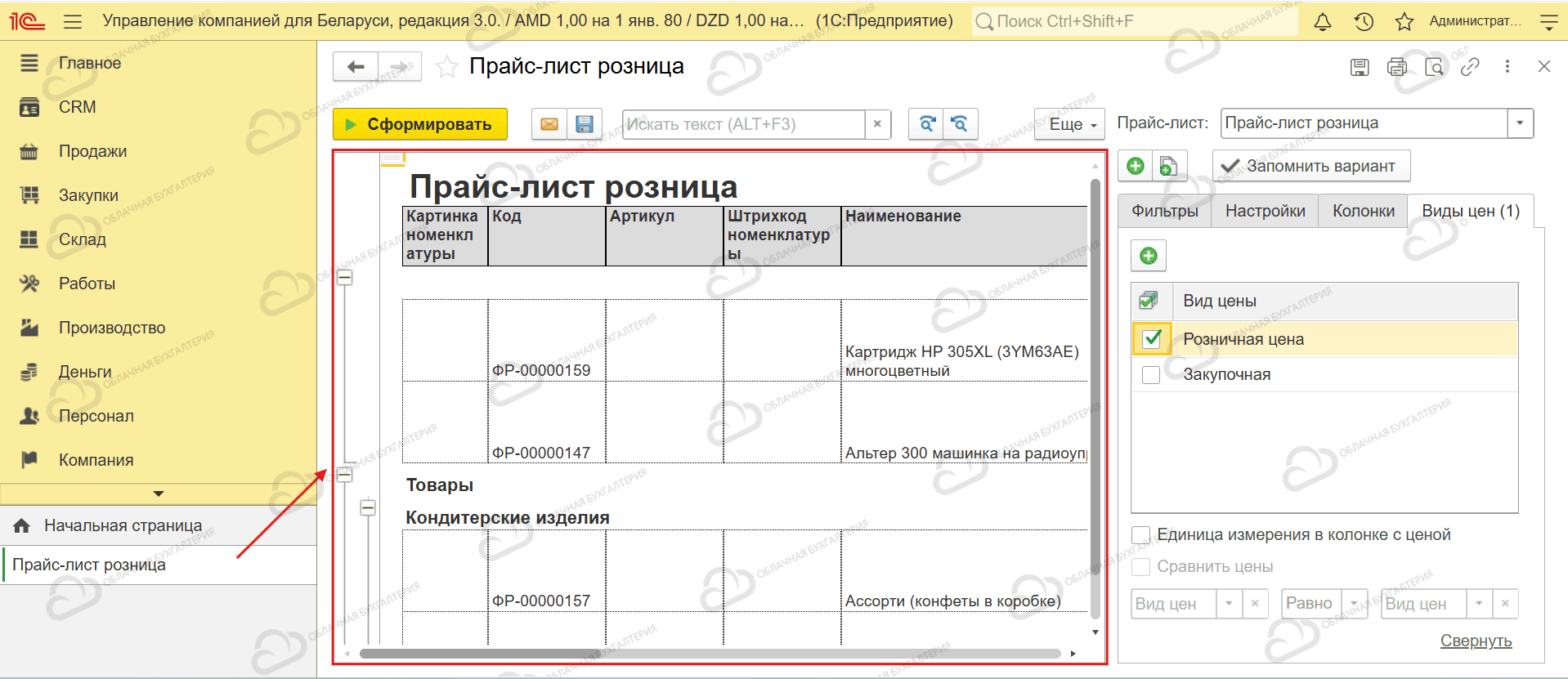Save document icon in header
This screenshot has width=1568, height=679.
coord(1359,67)
